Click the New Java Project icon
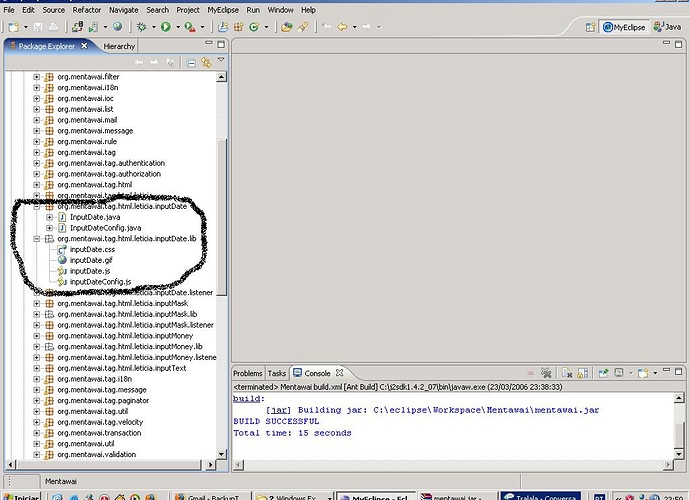 [223, 27]
